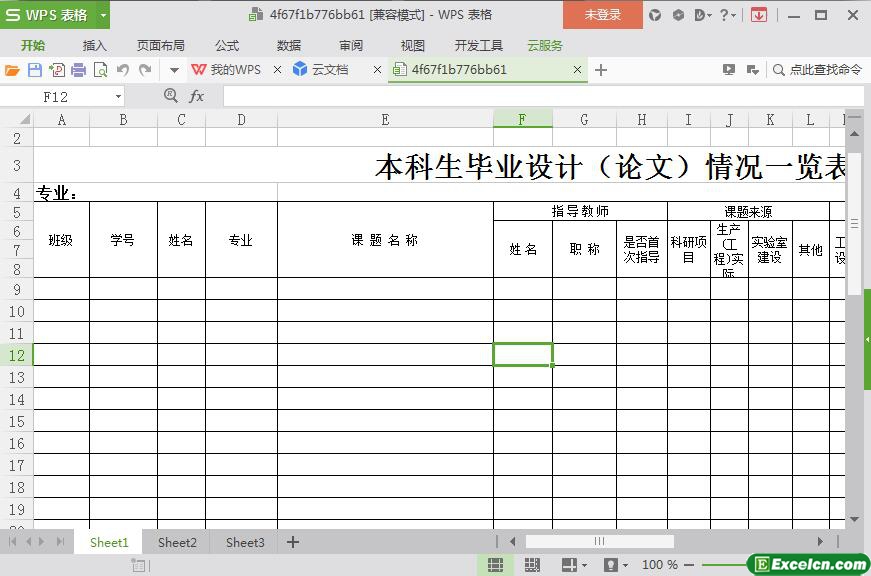Switch to Normal view in status bar
Viewport: 871px width, 576px height.
(495, 565)
